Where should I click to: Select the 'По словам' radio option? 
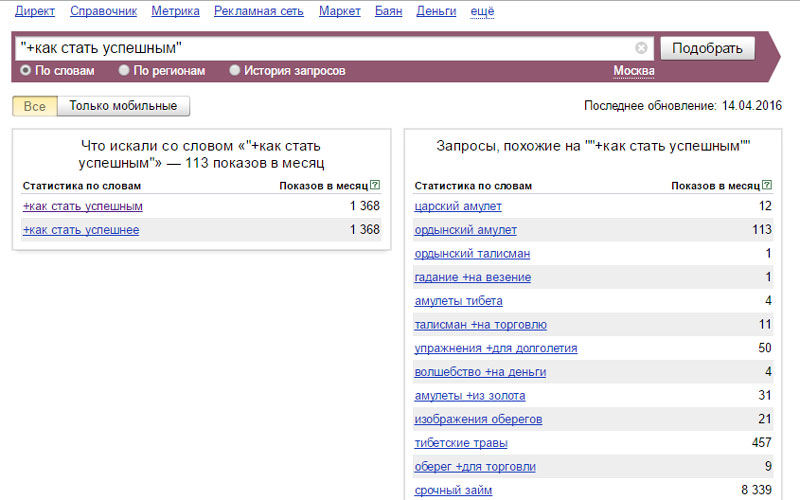pyautogui.click(x=26, y=71)
